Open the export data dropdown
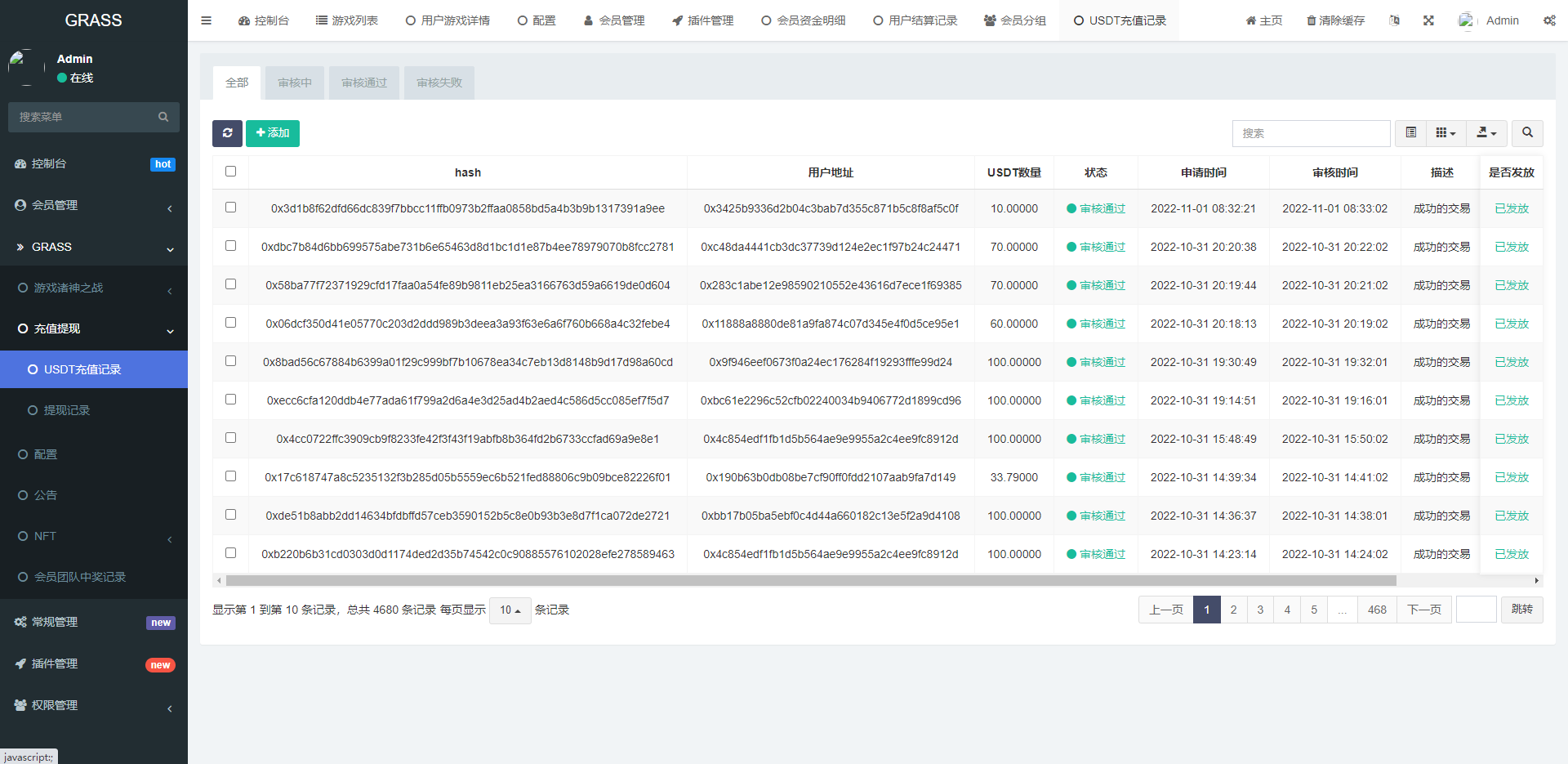The image size is (1568, 764). [1486, 133]
